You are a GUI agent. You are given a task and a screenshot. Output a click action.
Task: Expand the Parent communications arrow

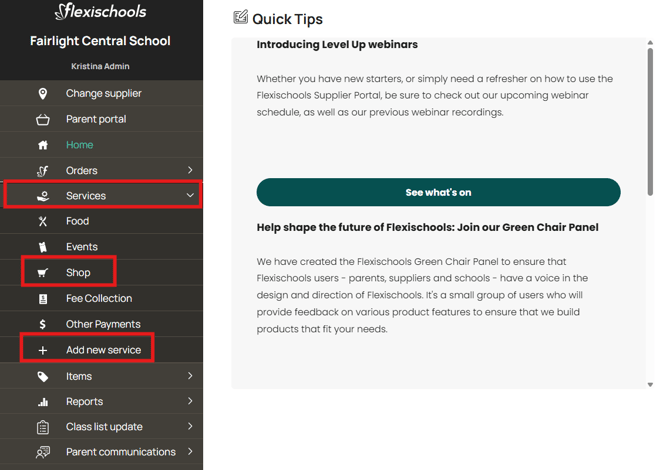click(x=190, y=452)
